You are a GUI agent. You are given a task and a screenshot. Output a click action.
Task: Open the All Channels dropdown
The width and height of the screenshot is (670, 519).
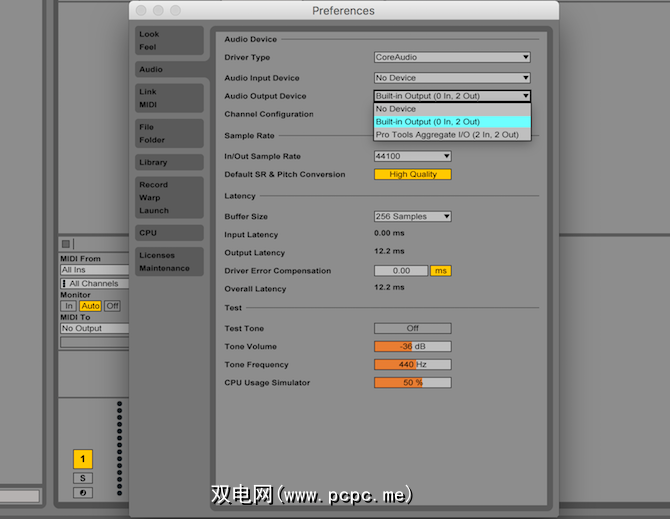(94, 284)
